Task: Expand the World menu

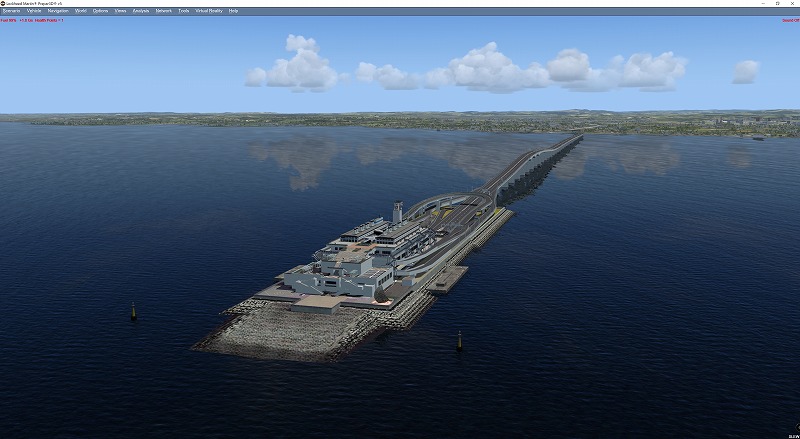Action: coord(81,10)
